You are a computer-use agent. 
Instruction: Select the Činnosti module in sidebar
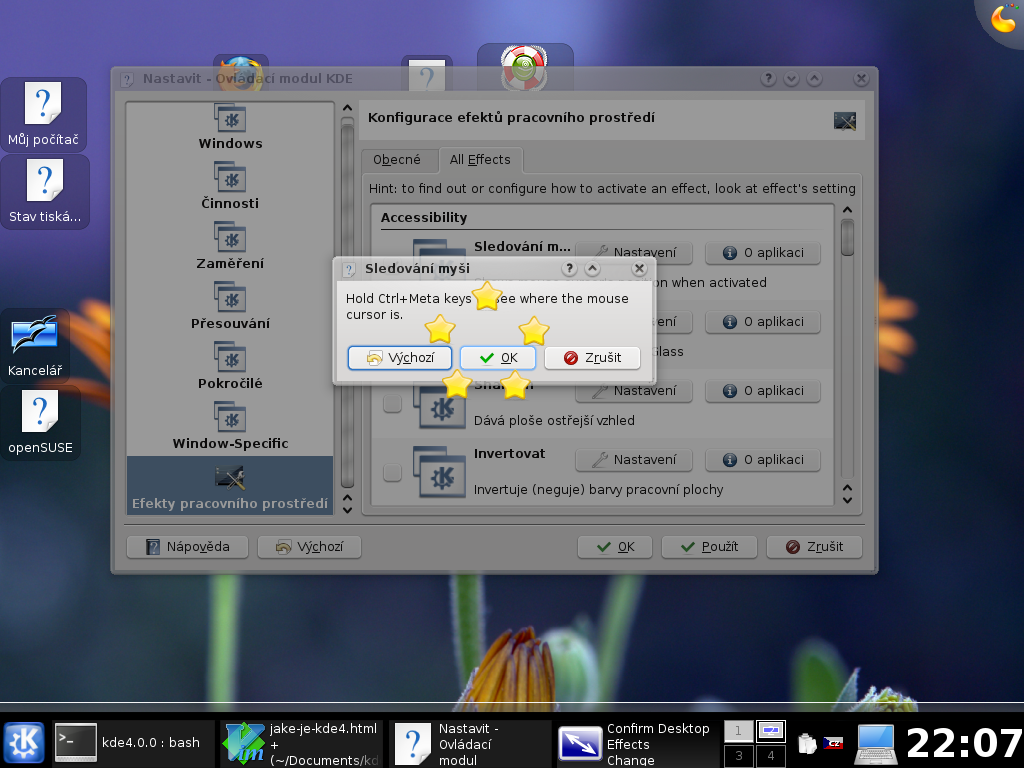(x=230, y=187)
